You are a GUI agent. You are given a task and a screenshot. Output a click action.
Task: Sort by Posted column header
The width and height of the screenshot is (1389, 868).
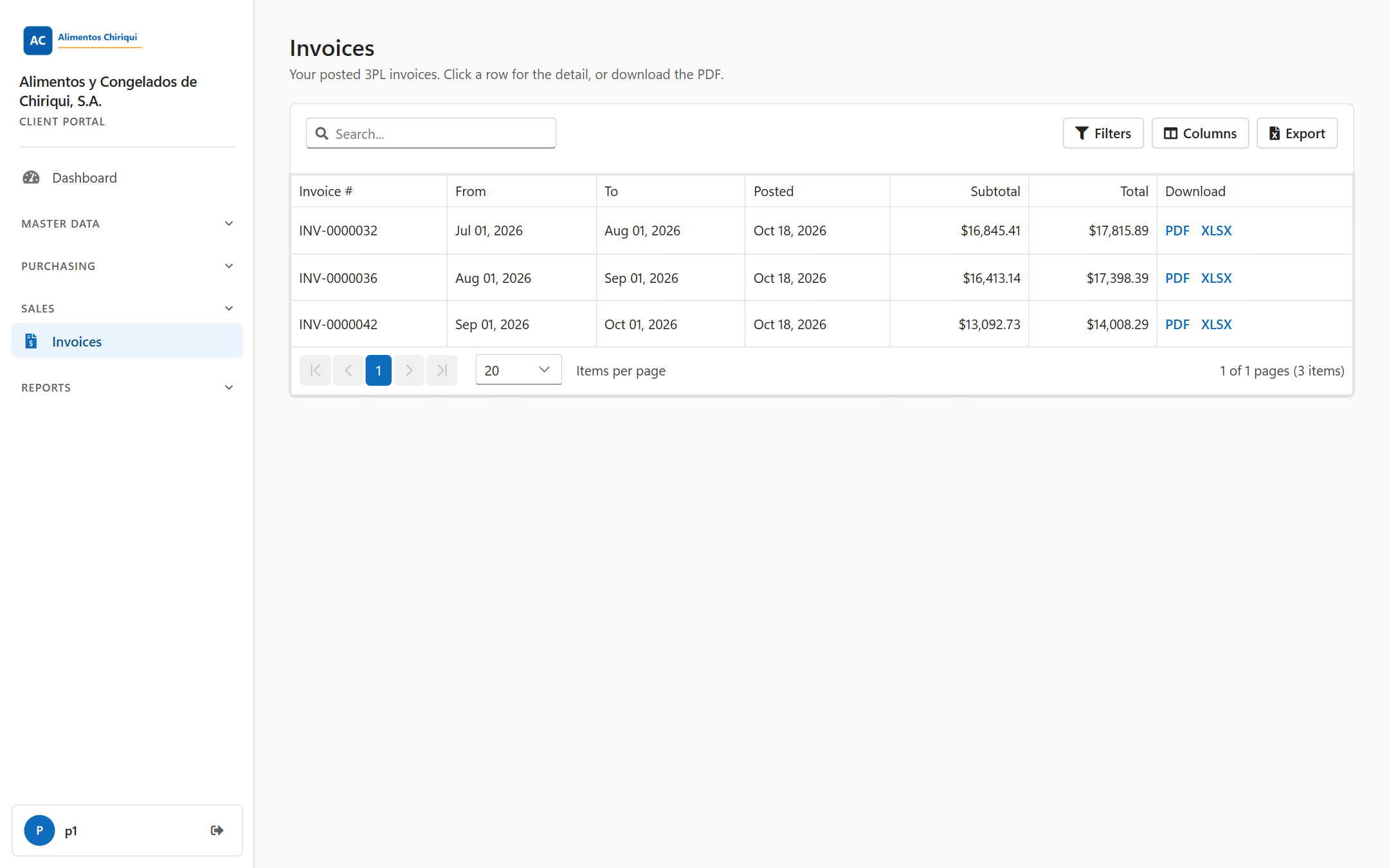pyautogui.click(x=817, y=191)
